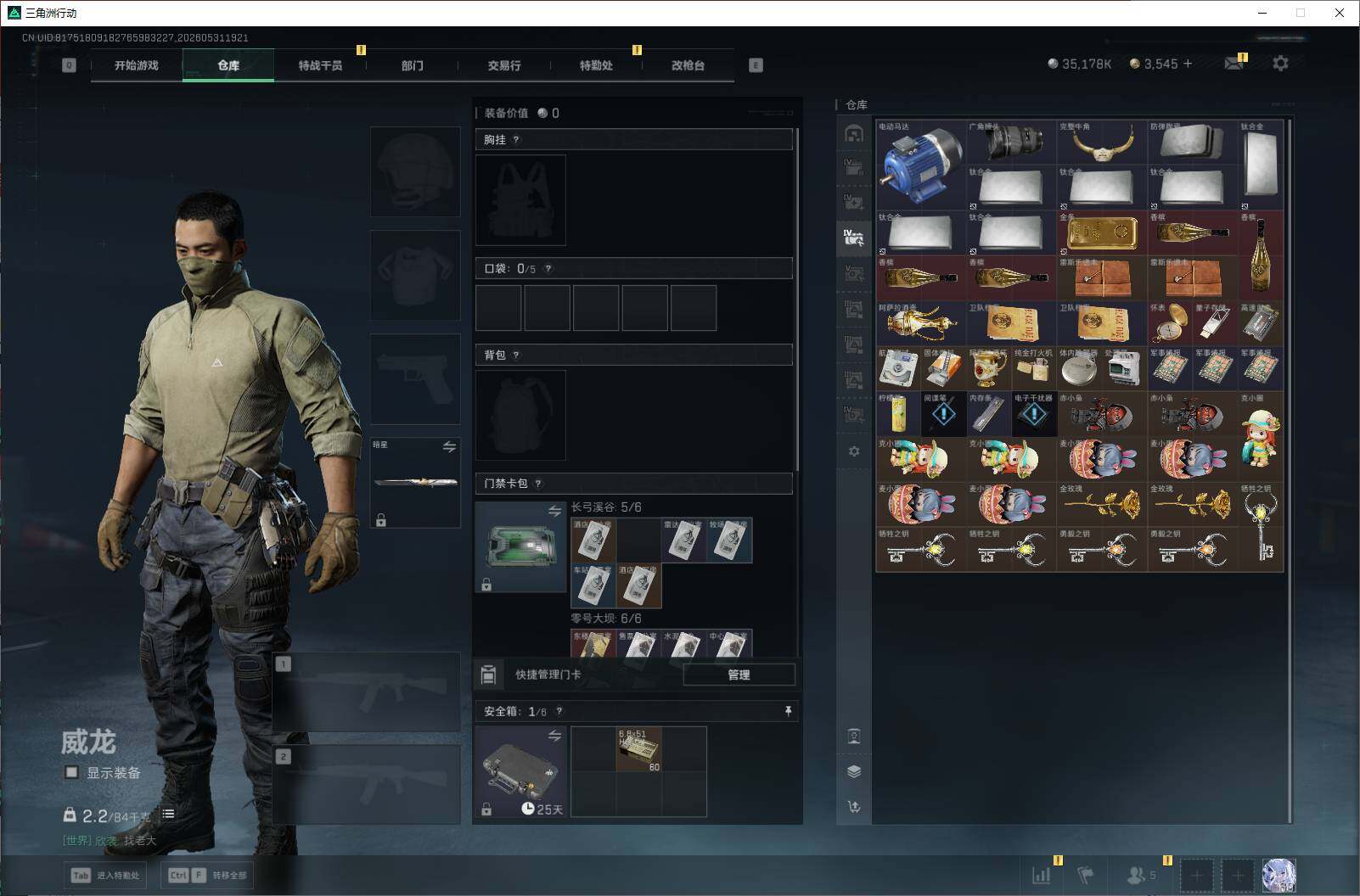Image resolution: width=1360 pixels, height=896 pixels.
Task: Open the mail envelope icon
Action: (1234, 64)
